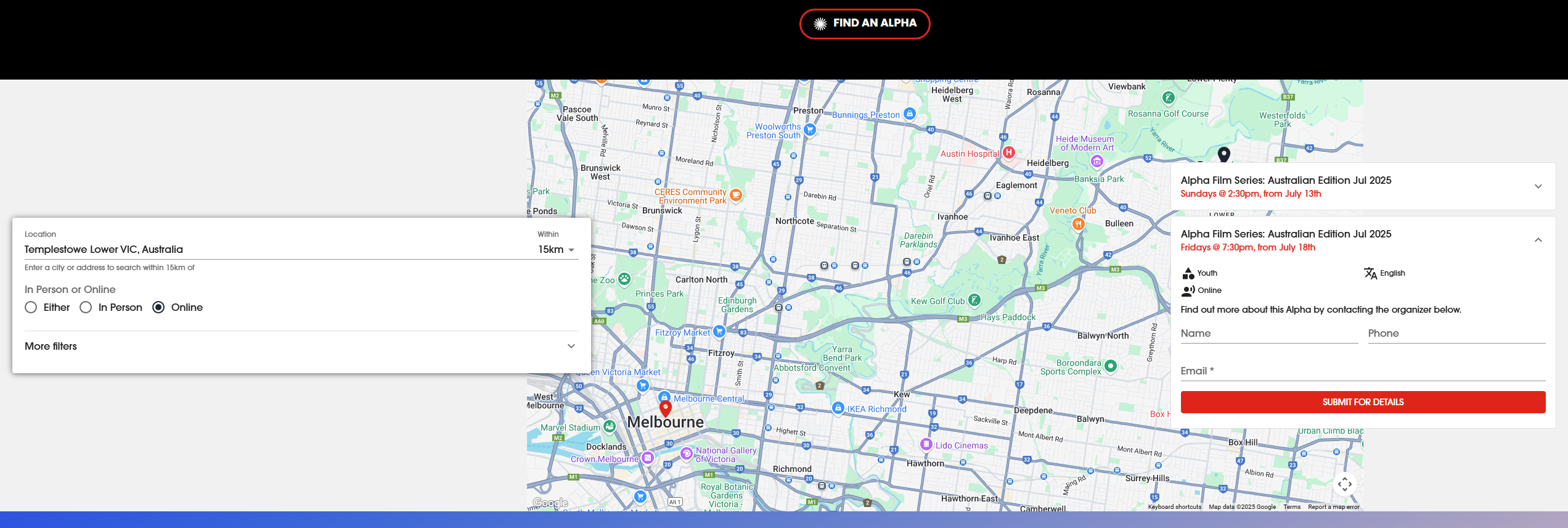Click the Edinburgh Gardens map label
The image size is (1568, 528).
(737, 305)
